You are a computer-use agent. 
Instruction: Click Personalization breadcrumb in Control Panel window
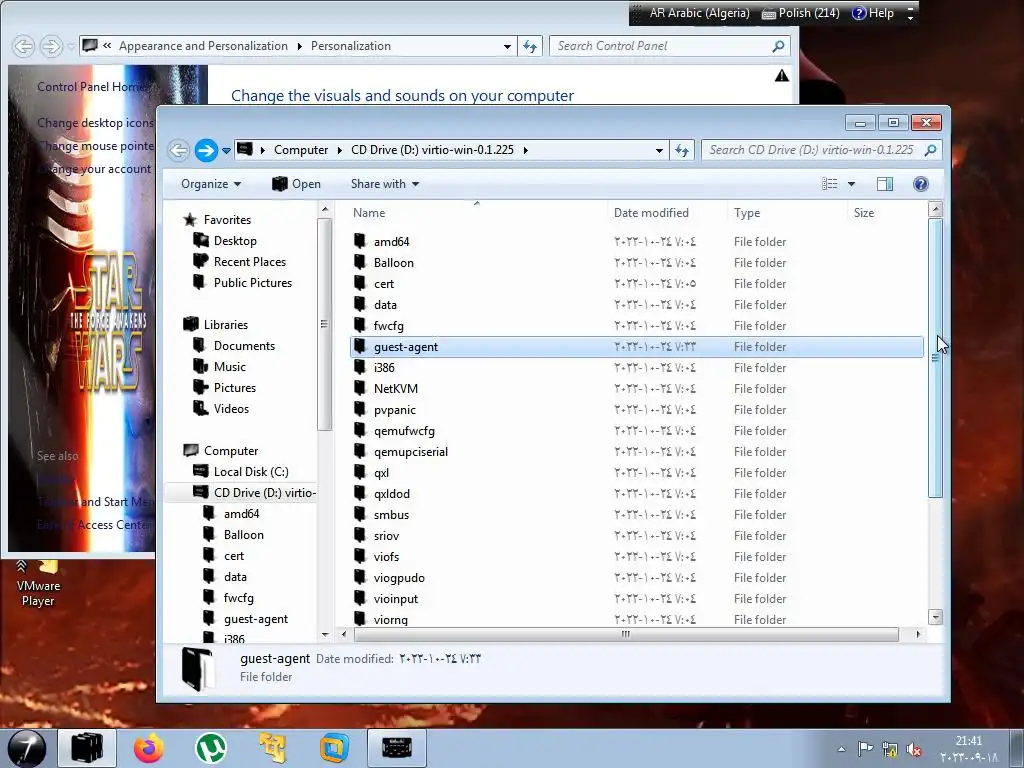click(x=351, y=46)
